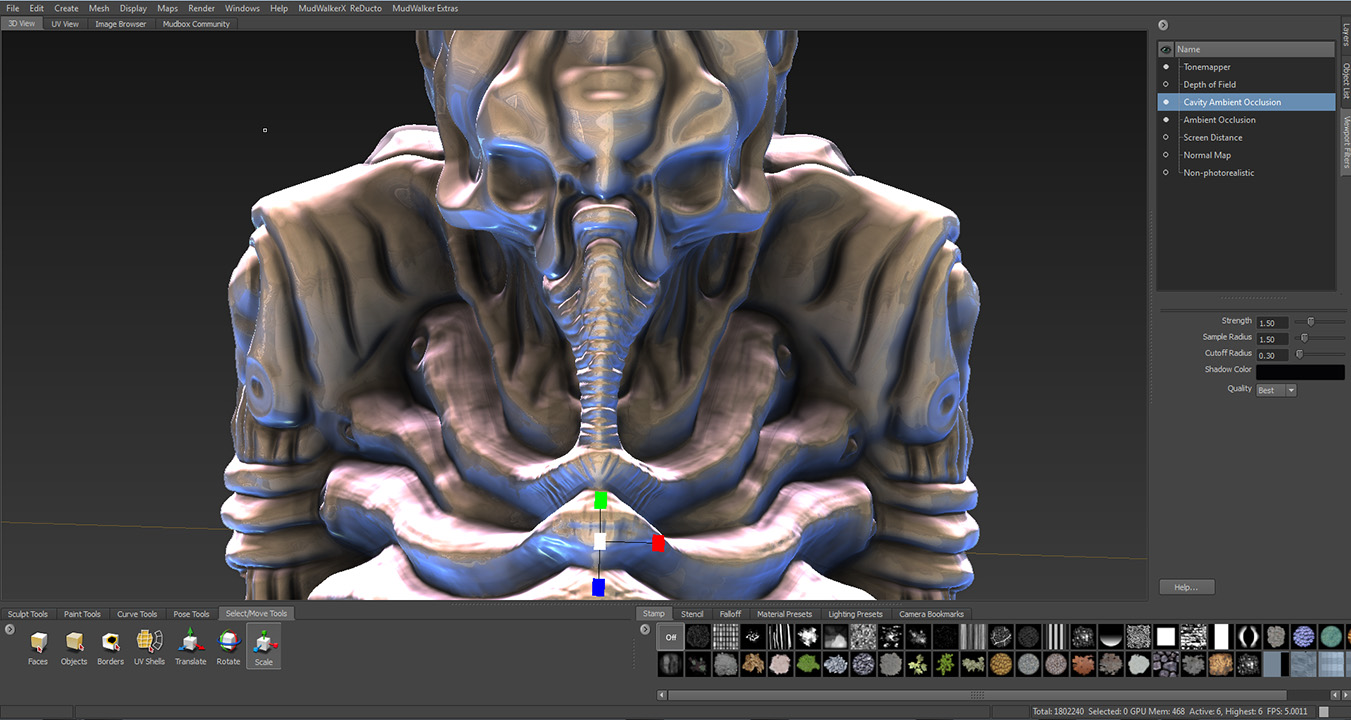
Task: Enable the Depth of Field filter
Action: pyautogui.click(x=1166, y=85)
